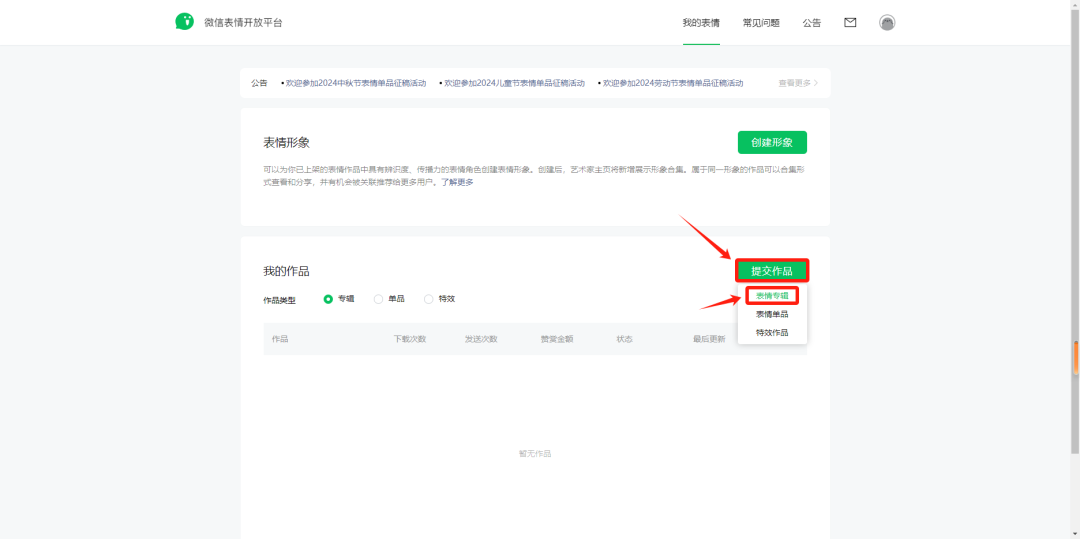
Task: Click the 最后更新 column header
Action: click(709, 339)
